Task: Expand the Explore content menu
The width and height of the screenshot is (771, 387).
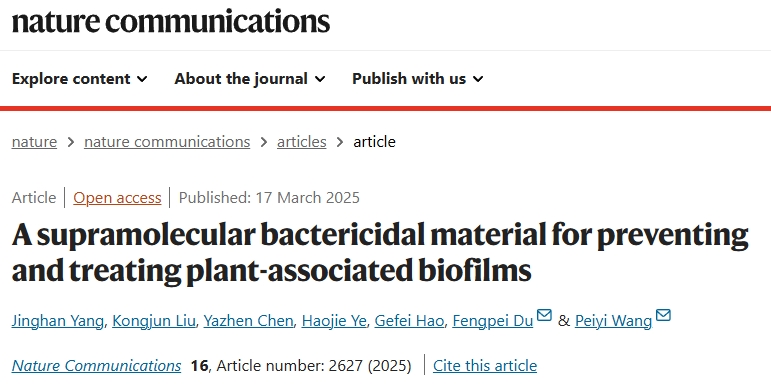Action: point(80,79)
